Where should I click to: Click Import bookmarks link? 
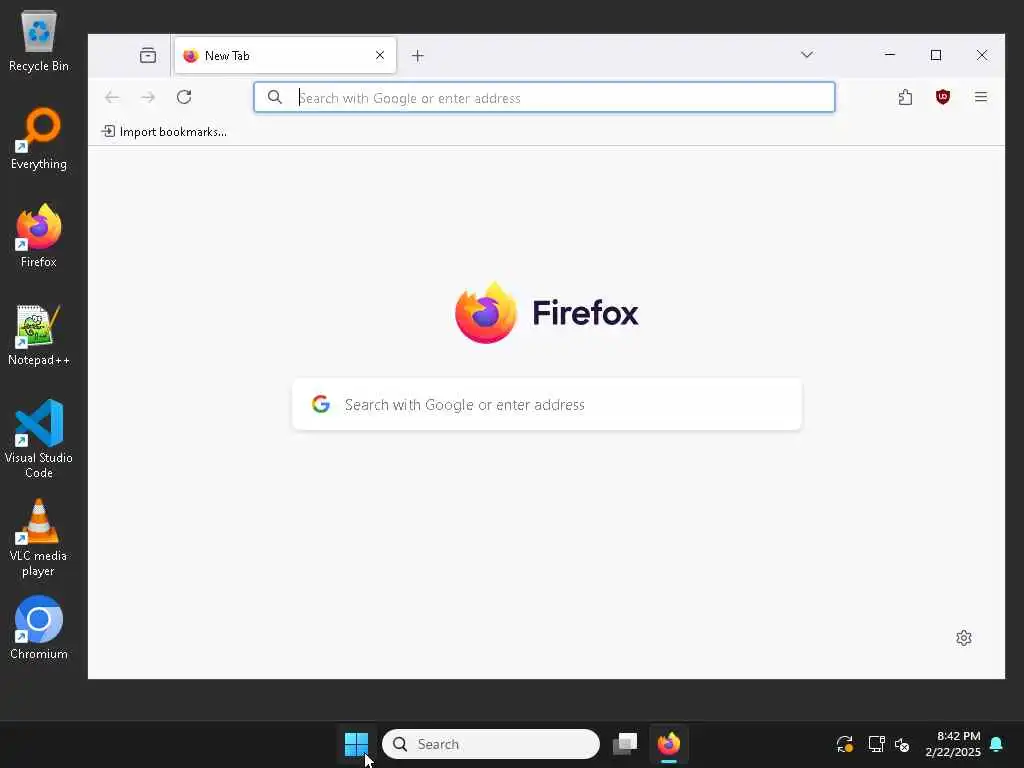[164, 132]
